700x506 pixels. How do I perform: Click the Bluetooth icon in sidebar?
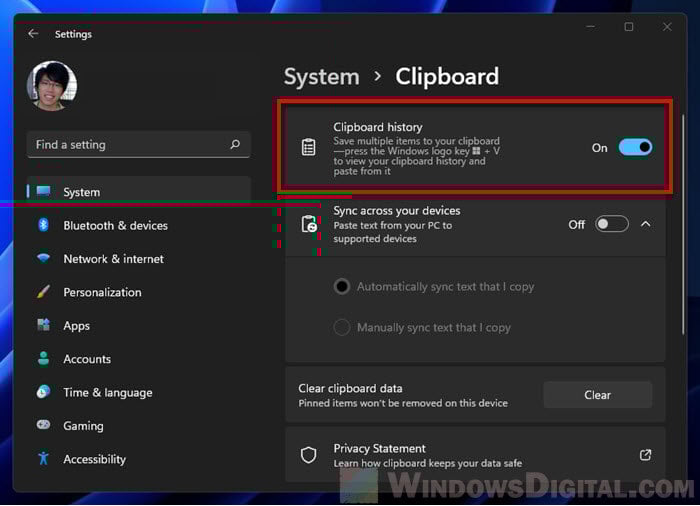coord(43,225)
